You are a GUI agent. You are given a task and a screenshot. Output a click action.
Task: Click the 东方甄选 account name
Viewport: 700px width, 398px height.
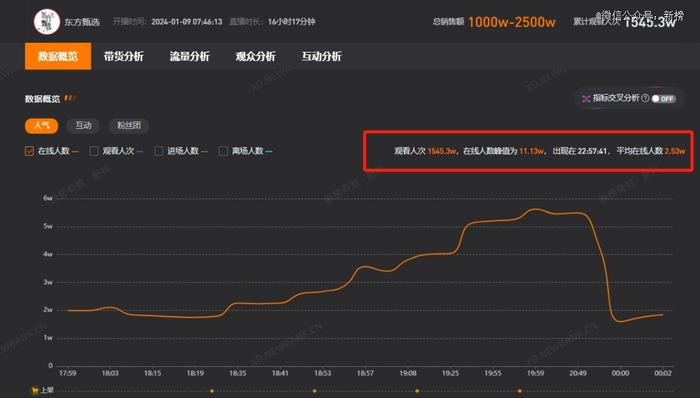pyautogui.click(x=82, y=22)
